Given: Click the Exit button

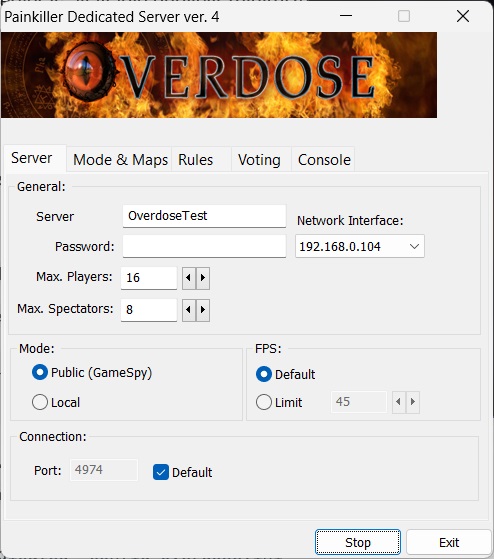Looking at the screenshot, I should (449, 542).
